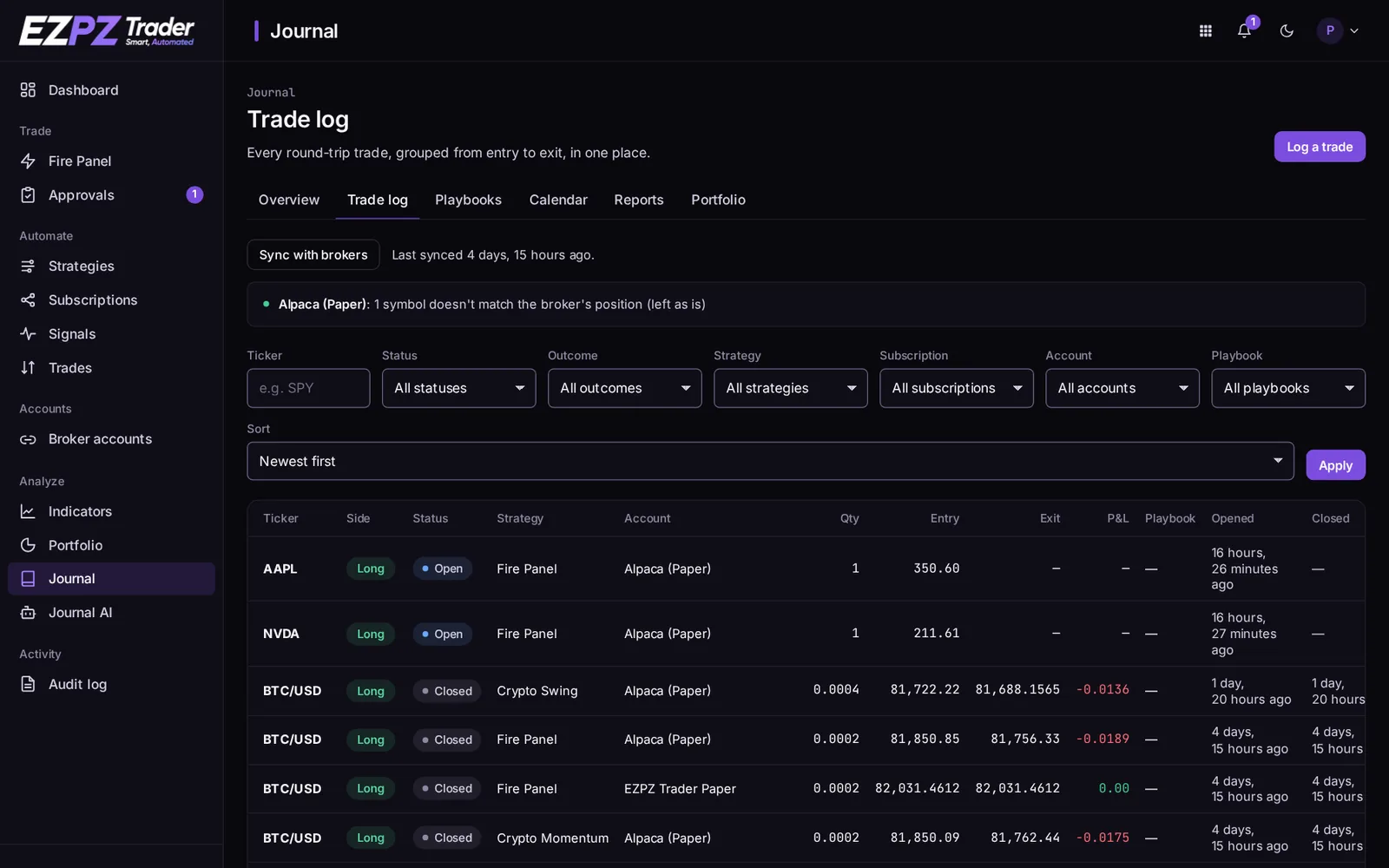Focus the Ticker input field
This screenshot has height=868, width=1389.
[308, 388]
